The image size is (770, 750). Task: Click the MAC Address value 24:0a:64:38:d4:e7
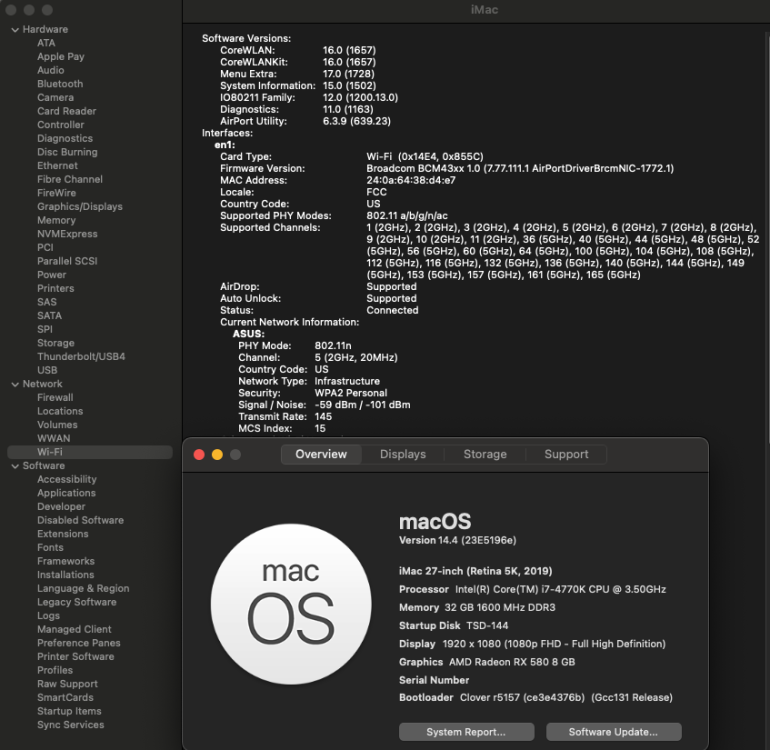click(x=411, y=180)
